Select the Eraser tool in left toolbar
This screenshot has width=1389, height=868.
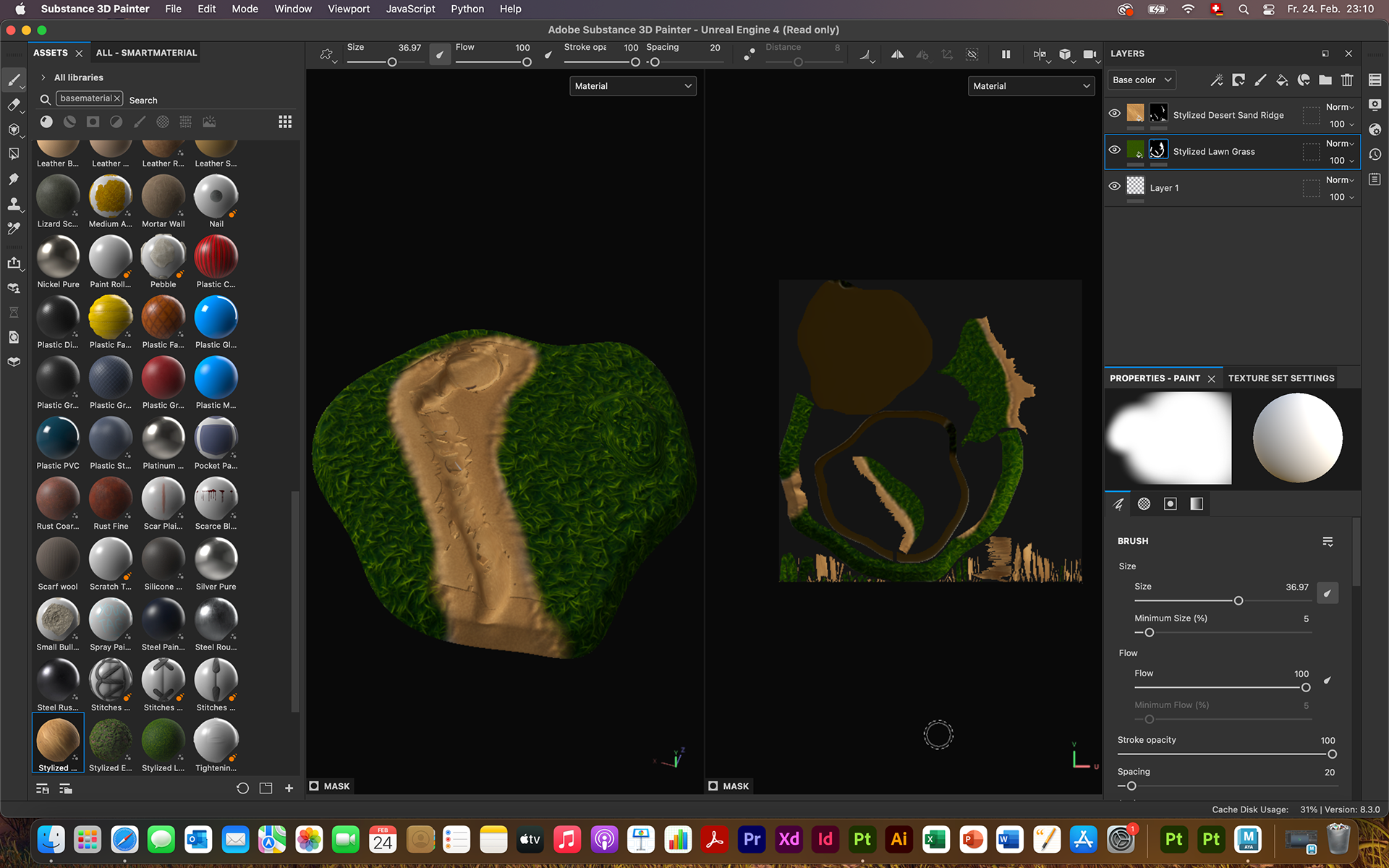tap(13, 105)
